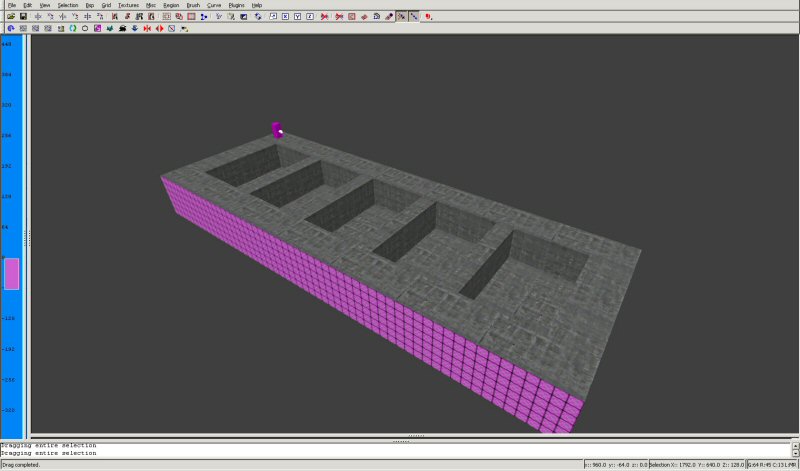
Task: Click the first icon in second toolbar row
Action: (x=10, y=28)
